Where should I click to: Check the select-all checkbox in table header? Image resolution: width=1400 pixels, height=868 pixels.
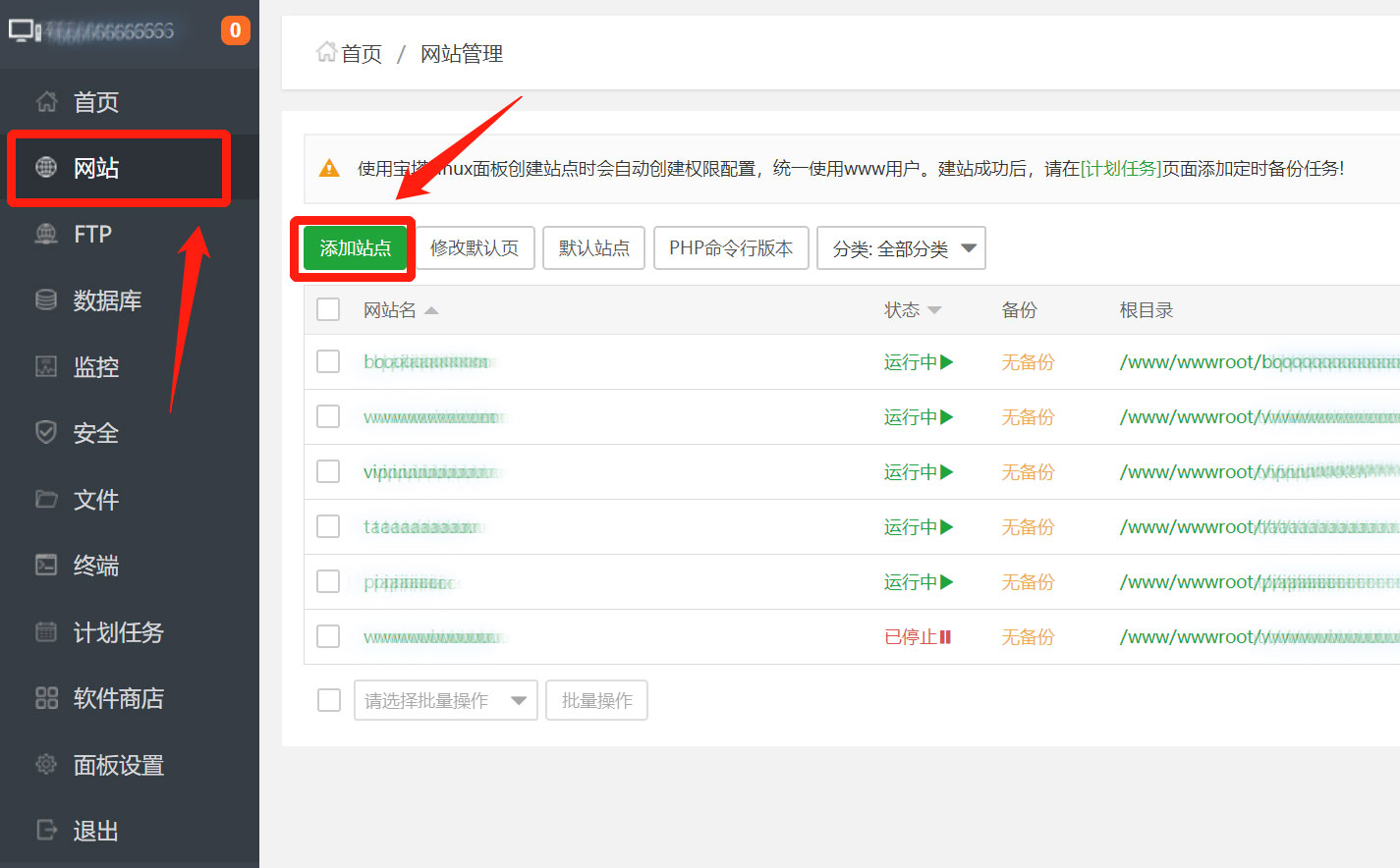click(327, 308)
